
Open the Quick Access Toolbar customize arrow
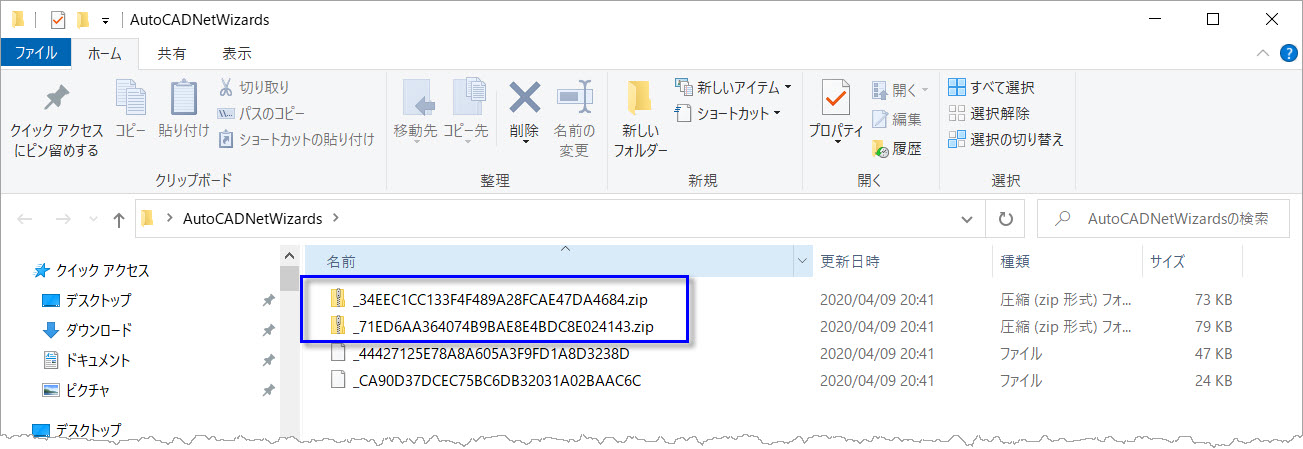click(104, 20)
